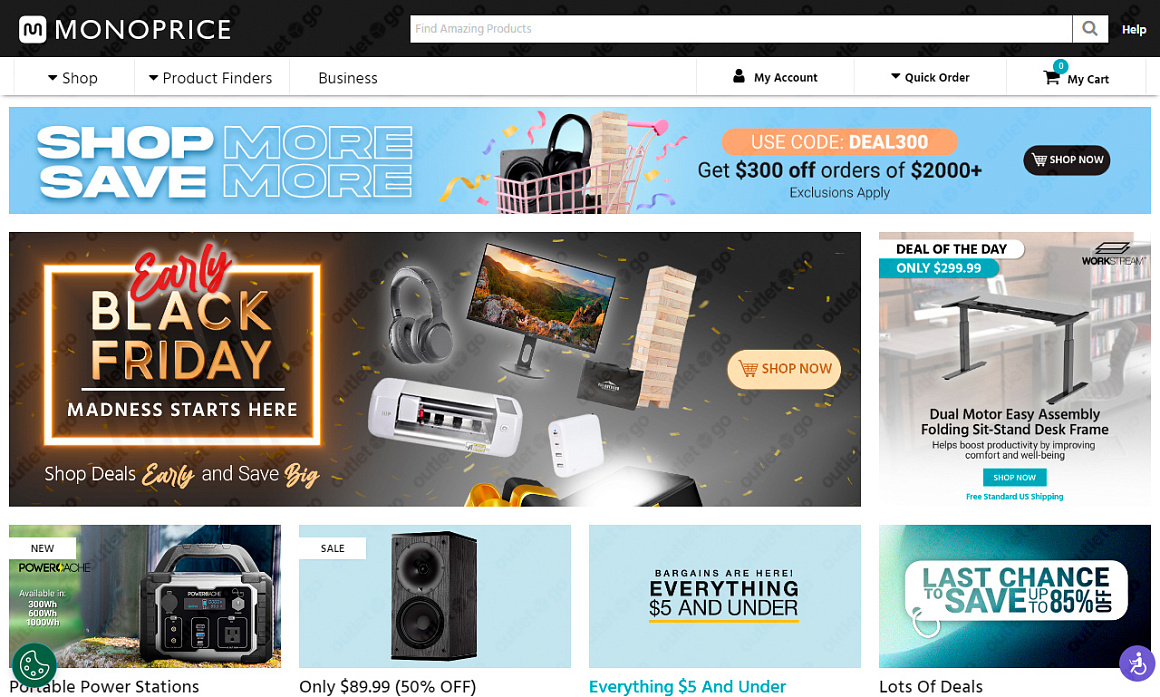Viewport: 1160px width, 697px height.
Task: Open the Portable Power Stations thumbnail
Action: pyautogui.click(x=145, y=596)
